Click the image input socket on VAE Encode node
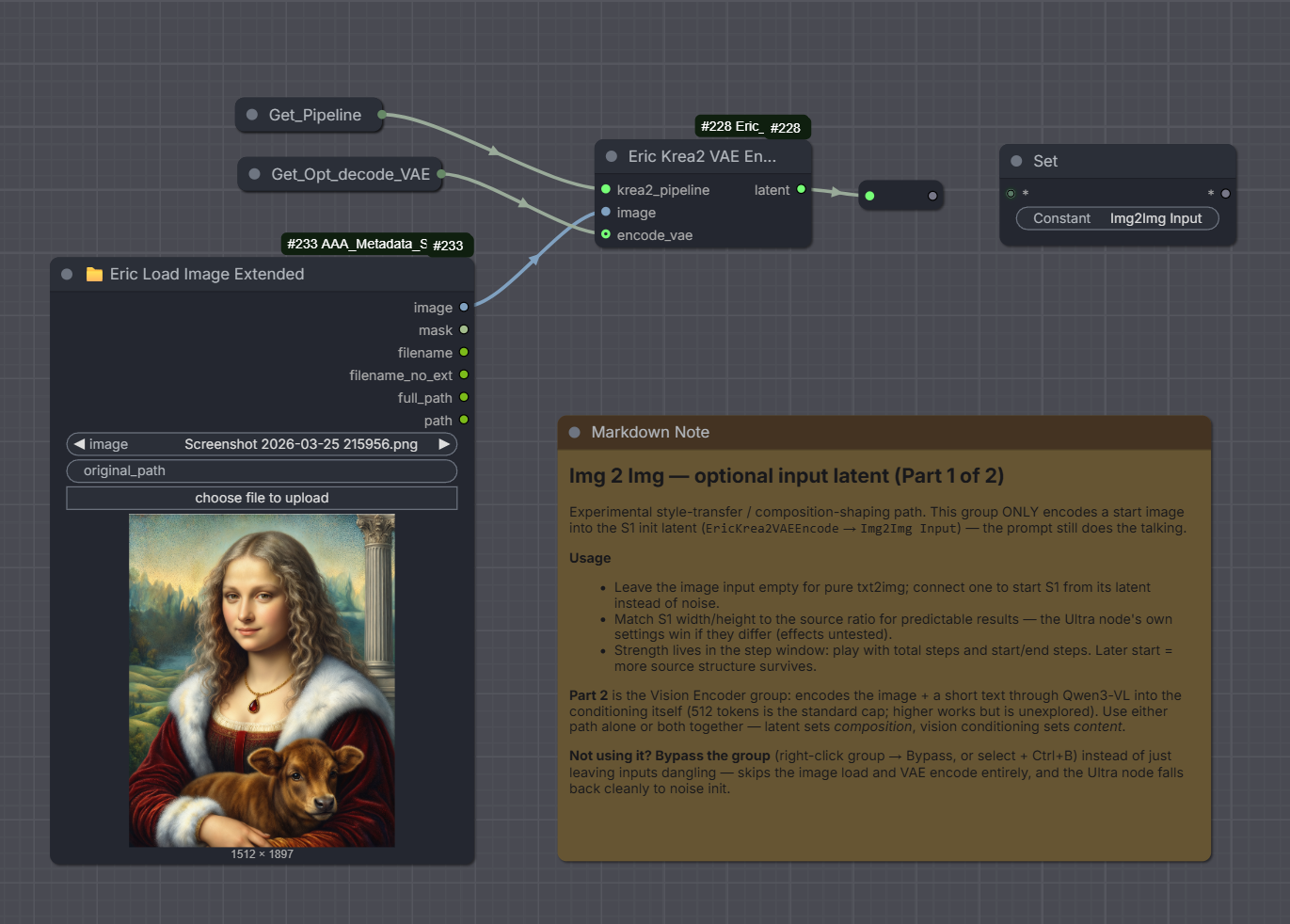The image size is (1290, 924). (x=606, y=212)
